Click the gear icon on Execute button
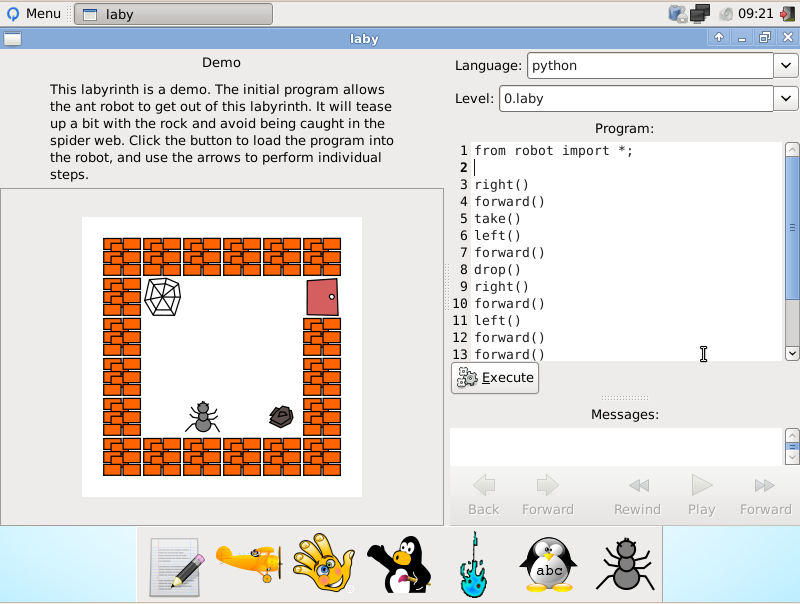800x604 pixels. [467, 378]
